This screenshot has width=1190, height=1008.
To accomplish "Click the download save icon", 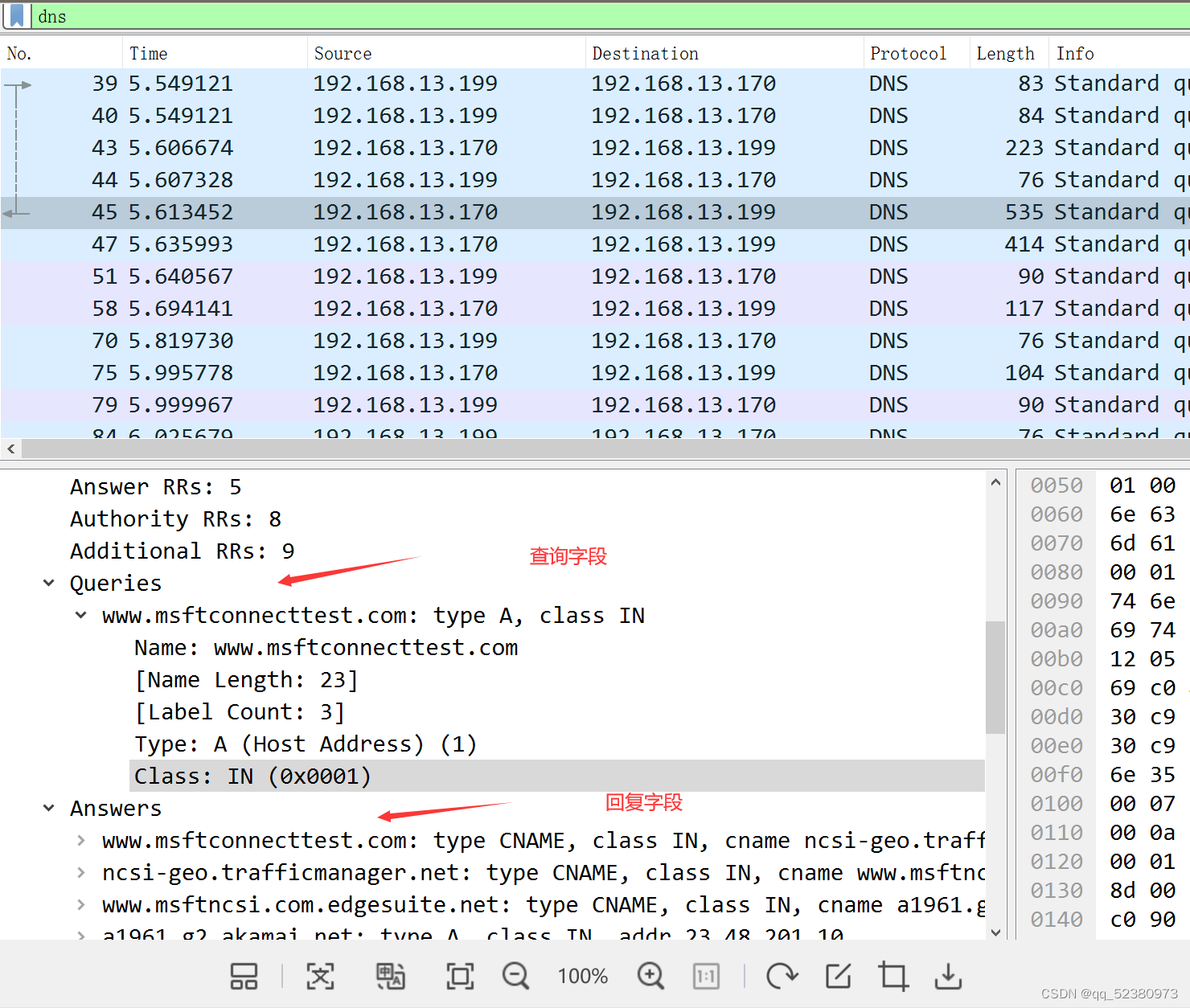I will pos(949,977).
